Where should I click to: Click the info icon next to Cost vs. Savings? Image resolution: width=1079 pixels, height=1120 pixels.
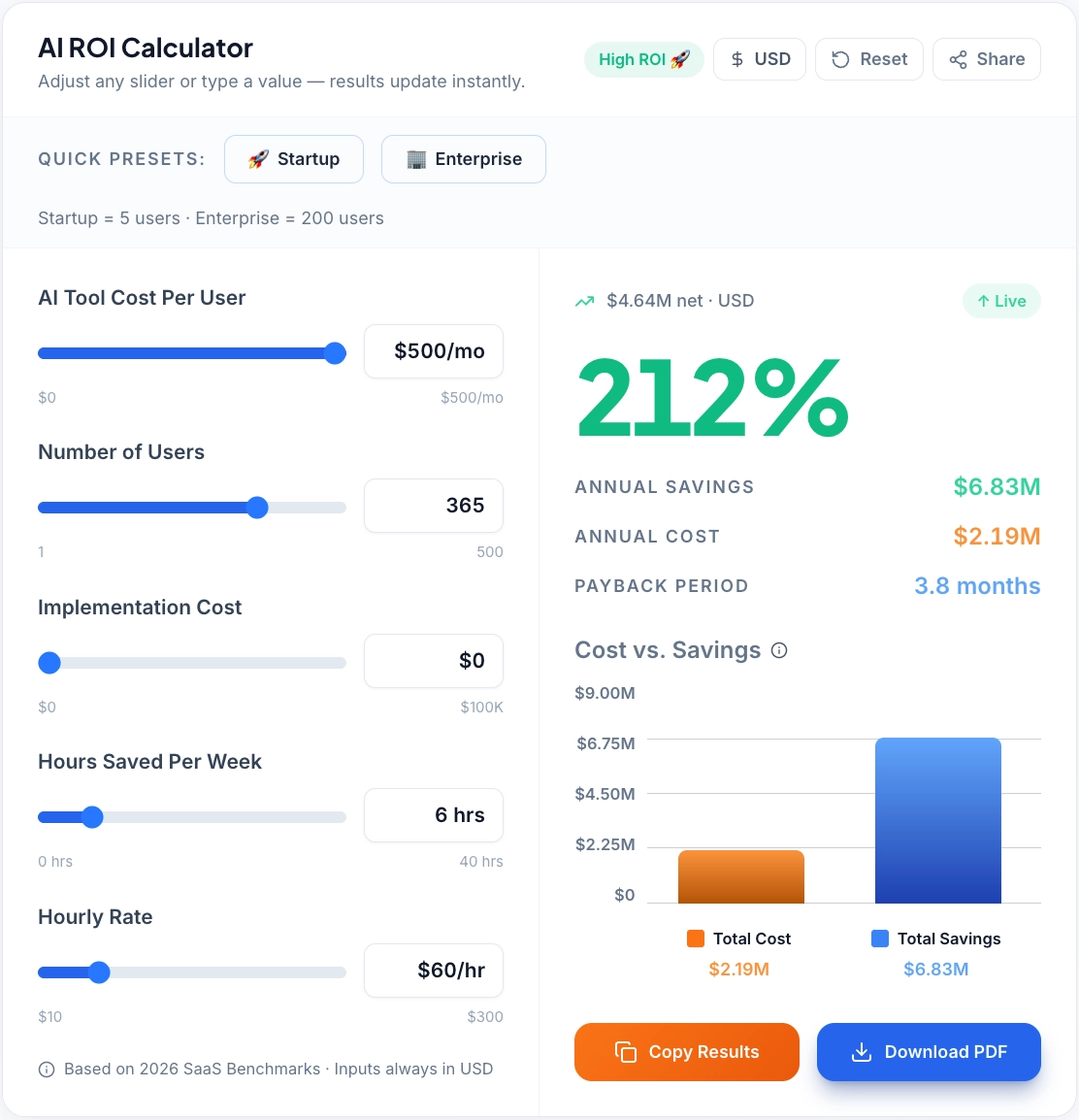(x=779, y=650)
